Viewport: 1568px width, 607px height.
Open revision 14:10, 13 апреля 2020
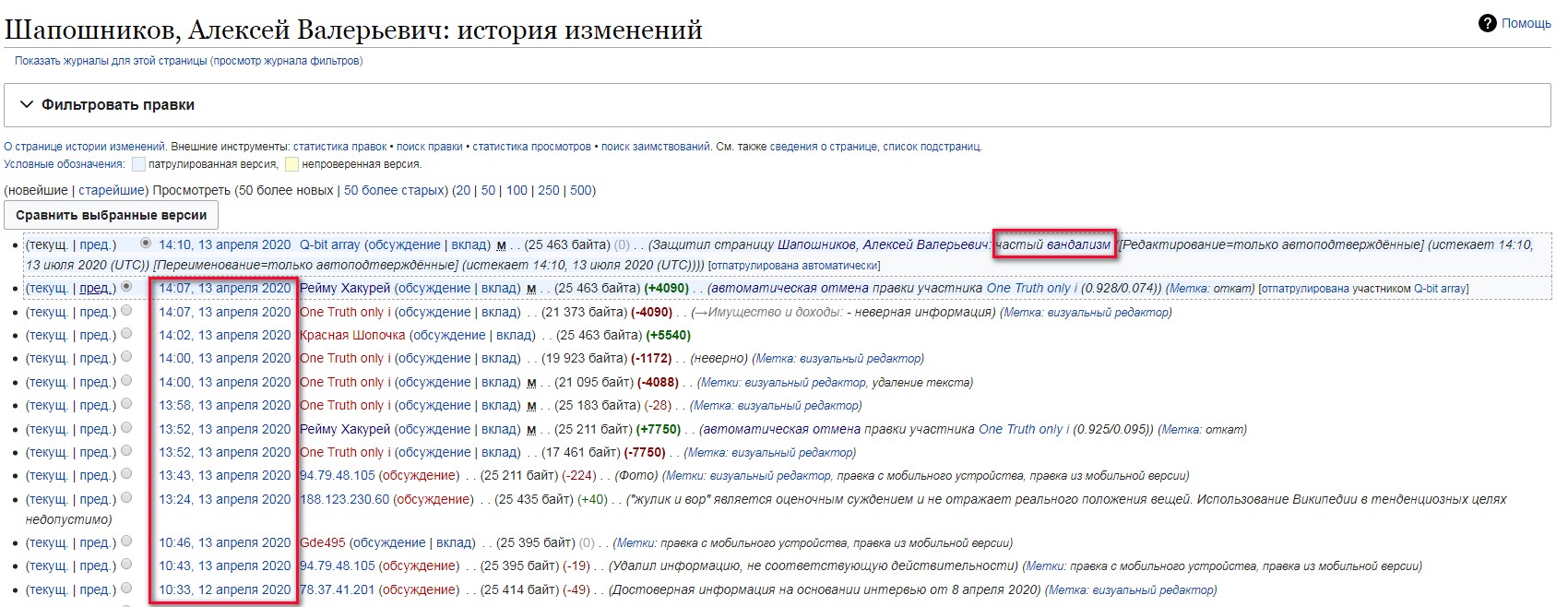[224, 244]
